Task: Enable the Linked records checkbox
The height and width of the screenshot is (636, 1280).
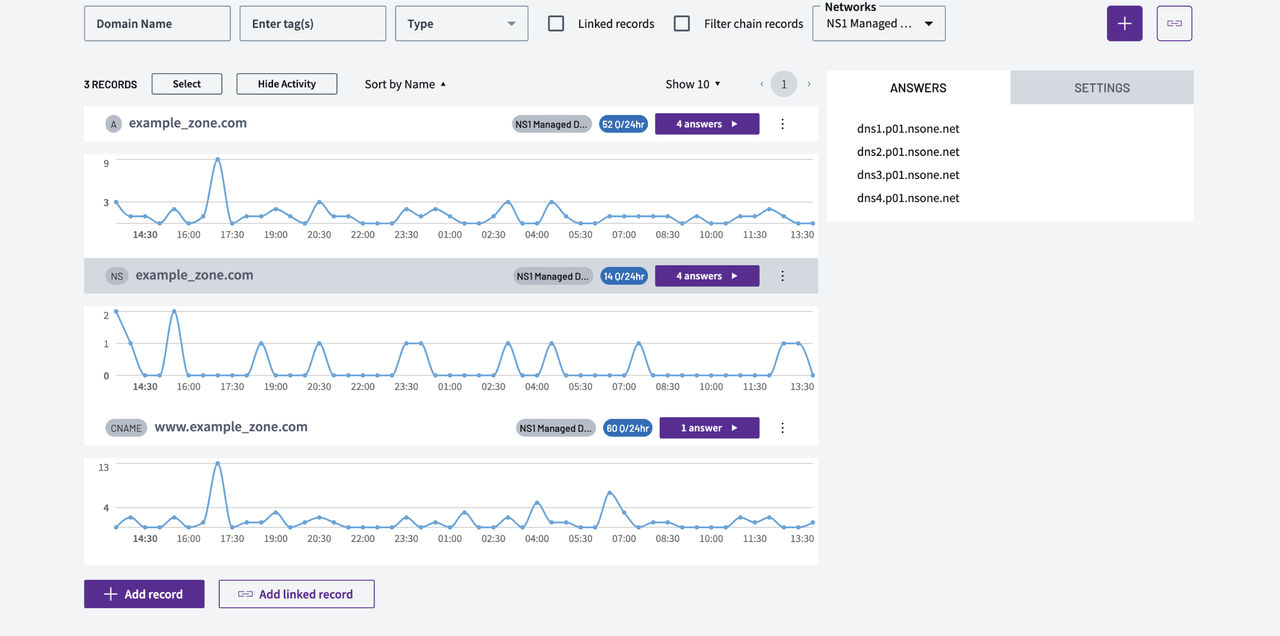Action: coord(556,24)
